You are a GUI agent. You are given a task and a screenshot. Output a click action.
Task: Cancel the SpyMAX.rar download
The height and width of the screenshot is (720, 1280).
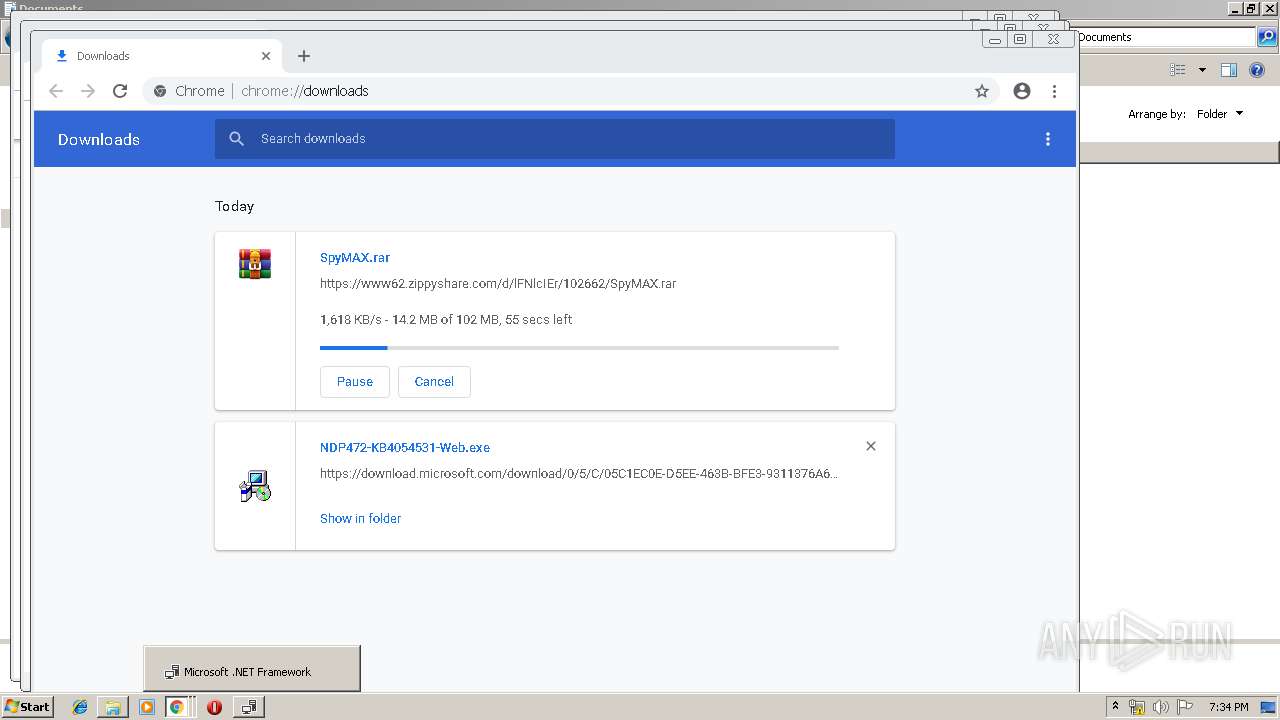pyautogui.click(x=434, y=382)
